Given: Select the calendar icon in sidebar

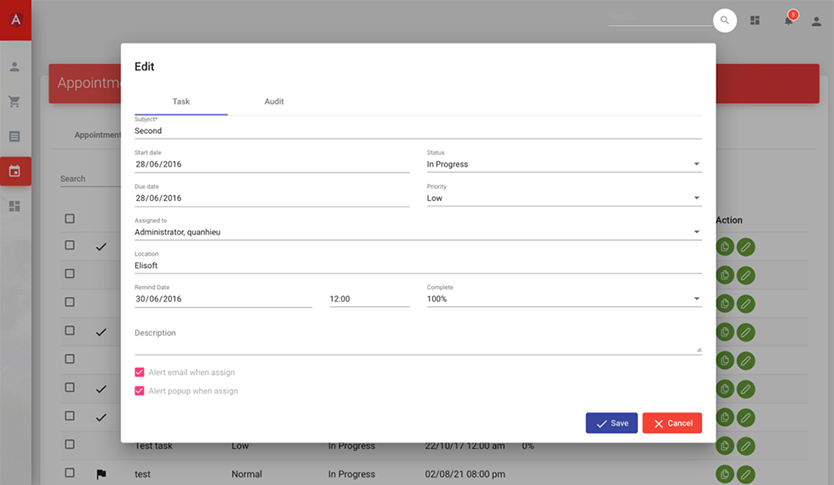Looking at the screenshot, I should coord(15,171).
